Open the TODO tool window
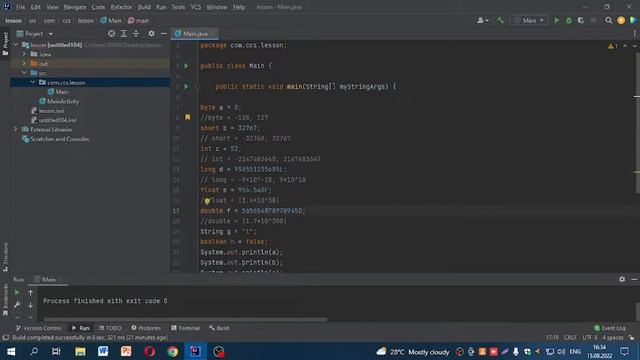The width and height of the screenshot is (640, 360). (x=110, y=328)
